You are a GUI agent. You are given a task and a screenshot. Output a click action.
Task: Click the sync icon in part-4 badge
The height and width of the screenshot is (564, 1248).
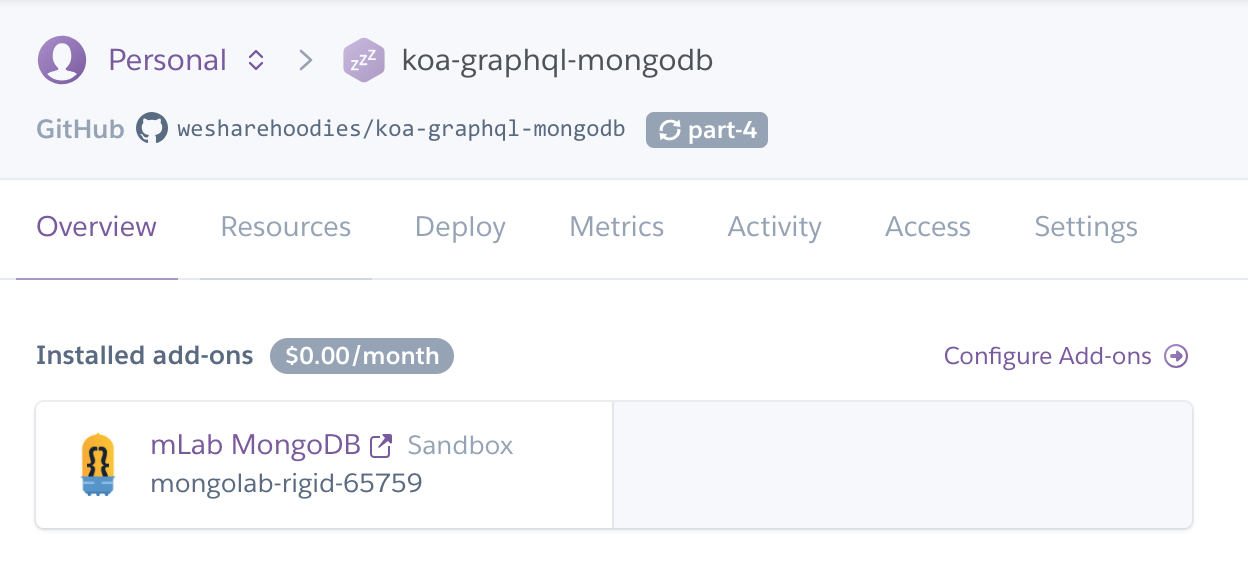pyautogui.click(x=670, y=130)
